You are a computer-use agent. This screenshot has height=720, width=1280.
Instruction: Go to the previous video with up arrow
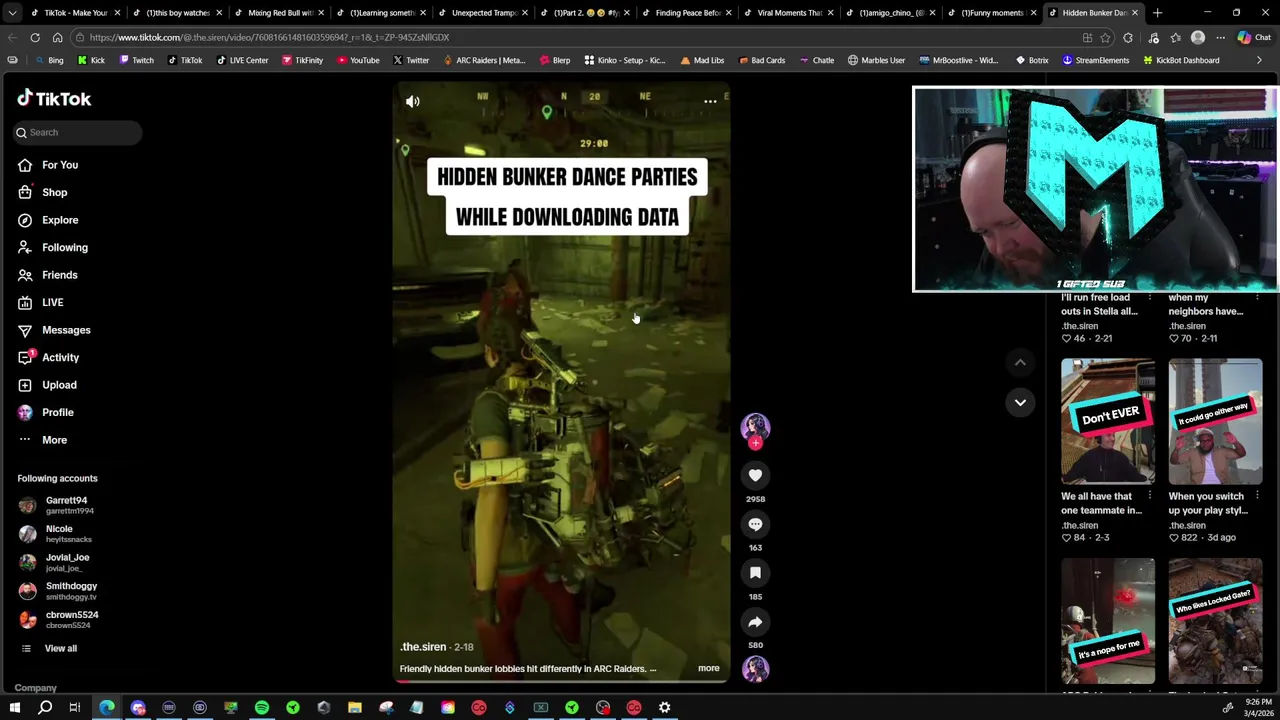coord(1020,362)
